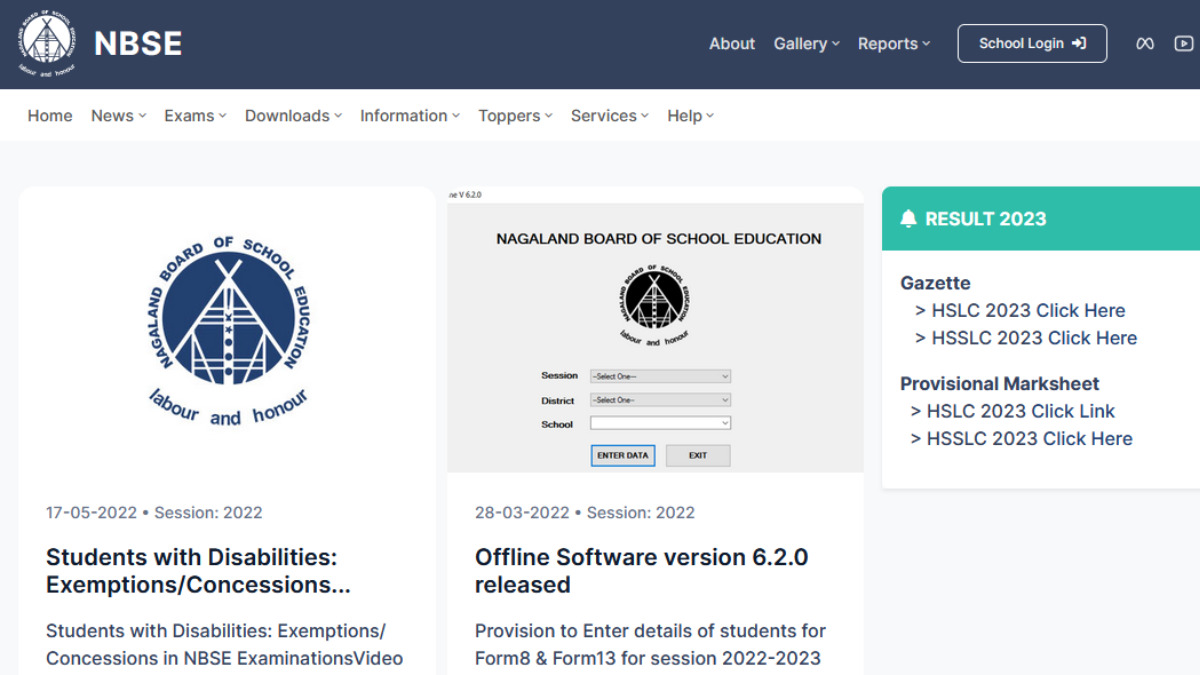
Task: Open HSLC 2023 Gazette link
Action: [x=1028, y=311]
